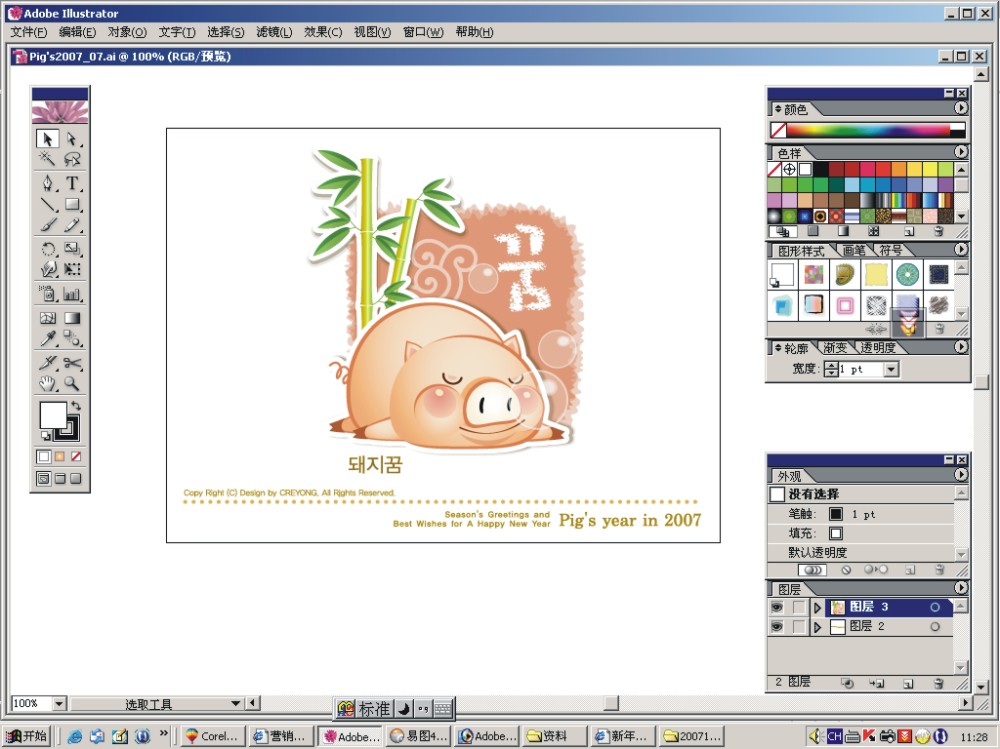Switch to the 画笔 tab
The width and height of the screenshot is (1000, 749).
click(854, 250)
